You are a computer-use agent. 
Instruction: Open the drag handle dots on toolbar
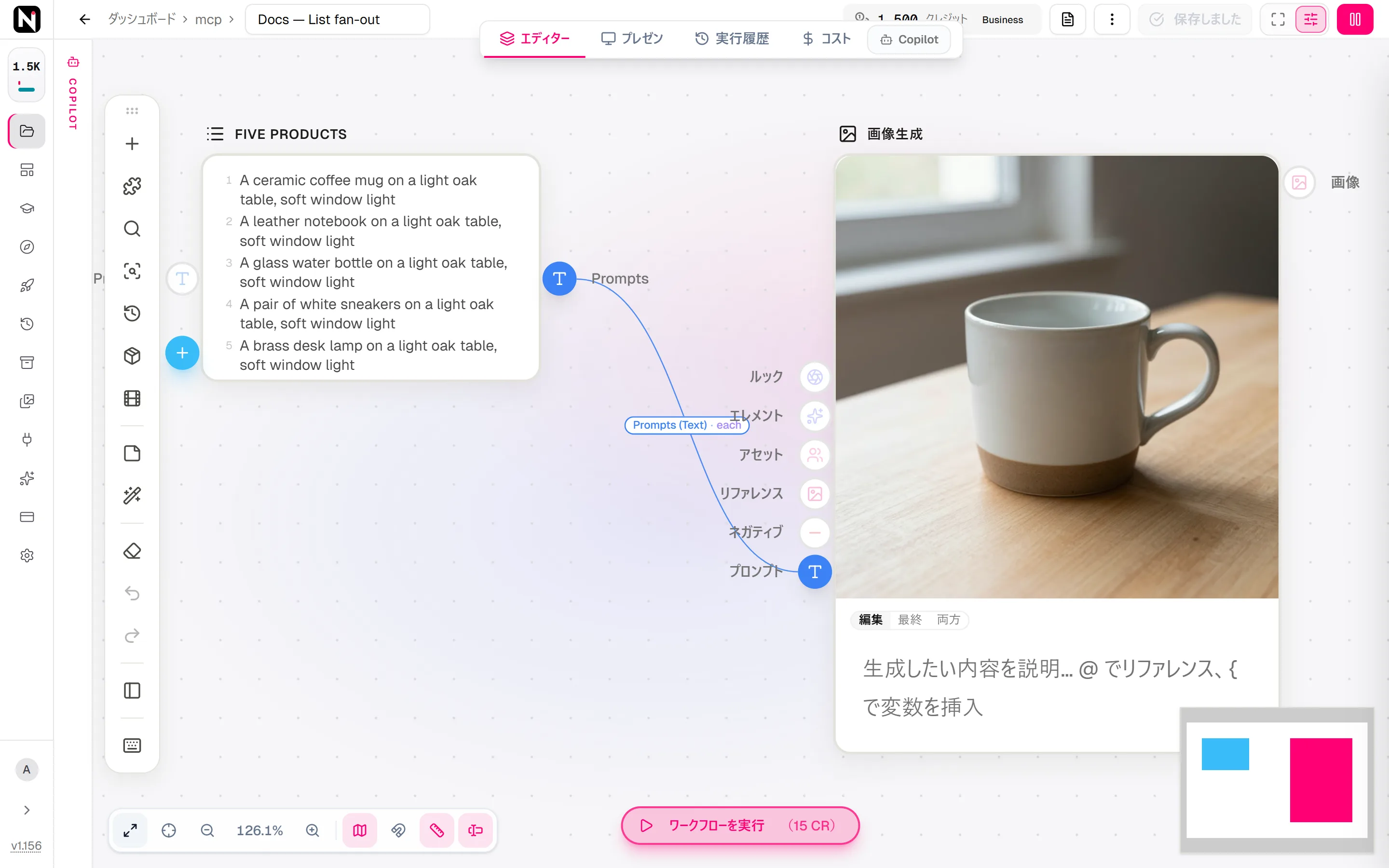[x=132, y=111]
